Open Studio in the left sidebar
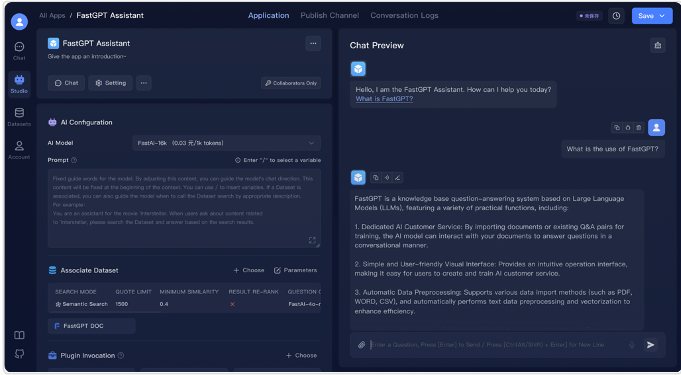This screenshot has height=375, width=681. point(19,84)
